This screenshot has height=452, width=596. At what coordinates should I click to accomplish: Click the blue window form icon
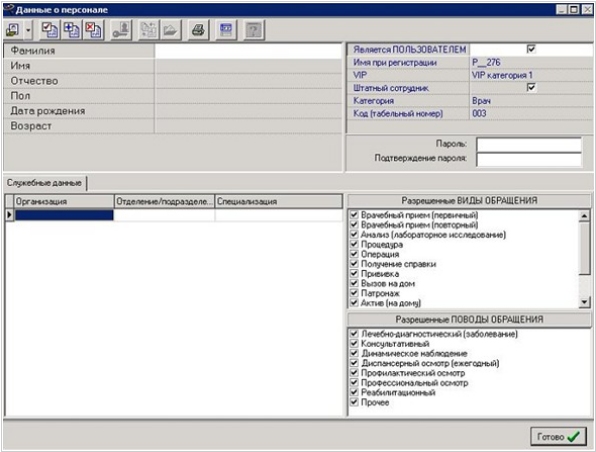point(226,30)
